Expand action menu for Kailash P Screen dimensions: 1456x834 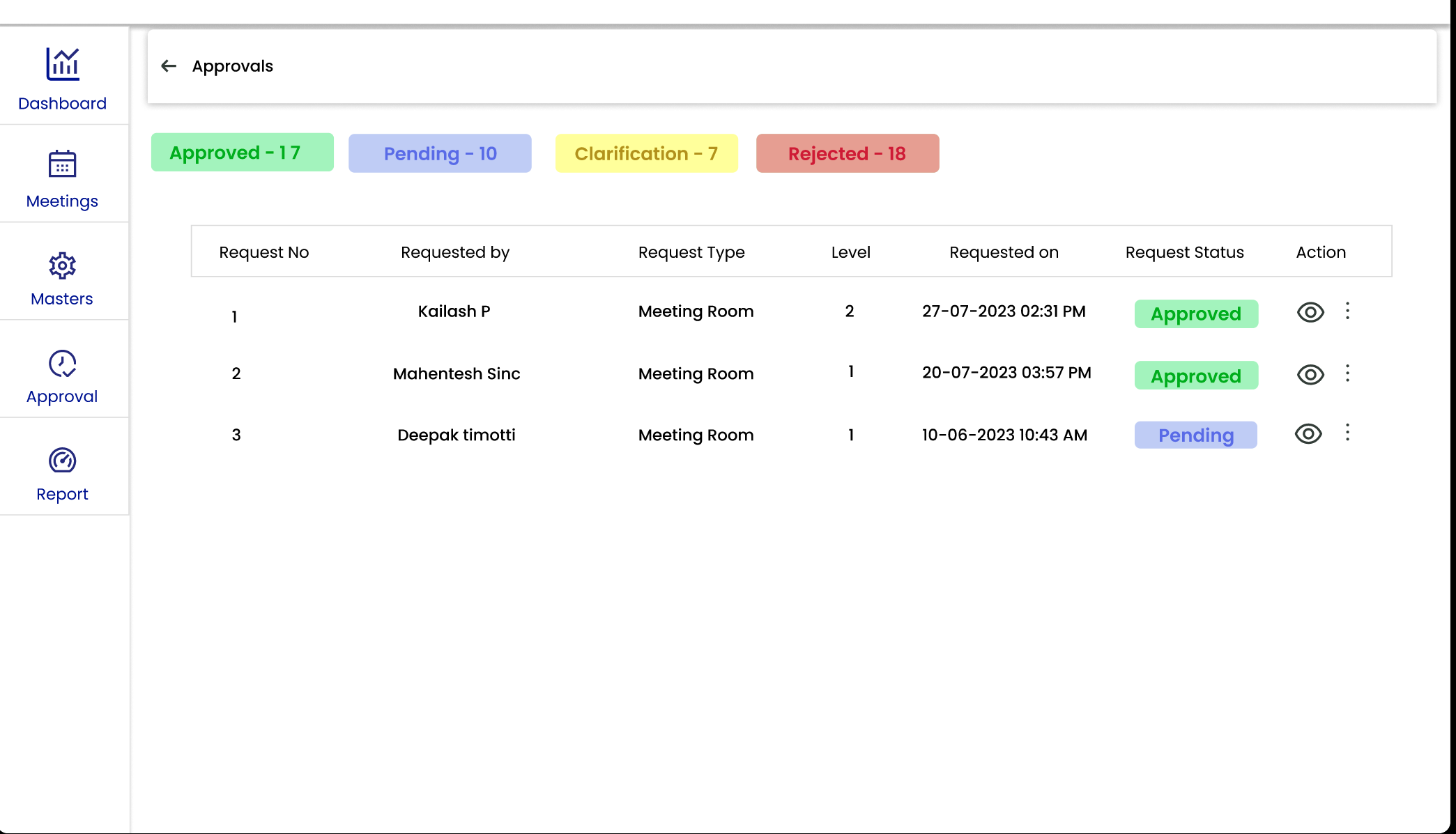click(x=1348, y=311)
